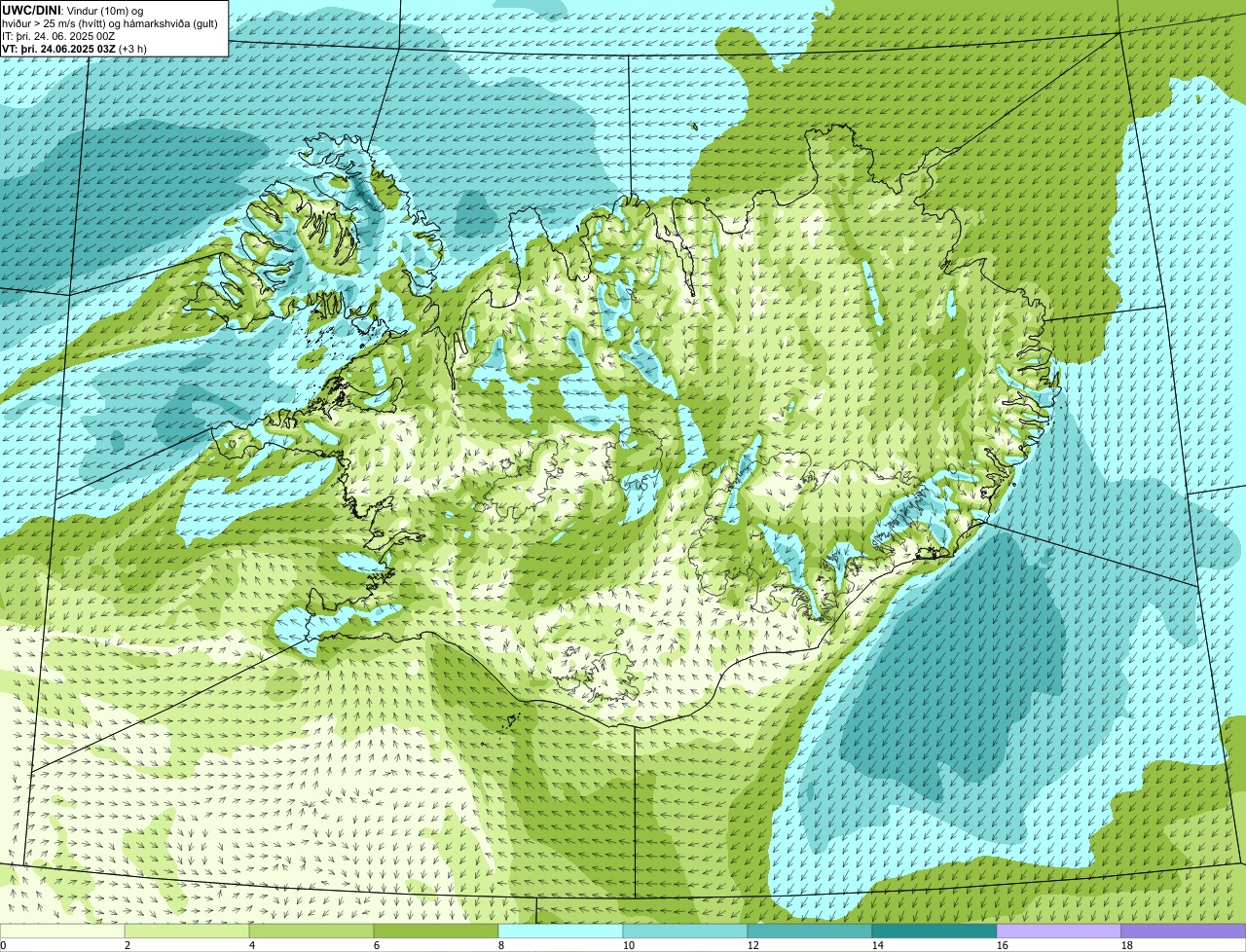Select the 2–4 m/s legend color band
Viewport: 1246px width, 952px height.
(x=187, y=932)
